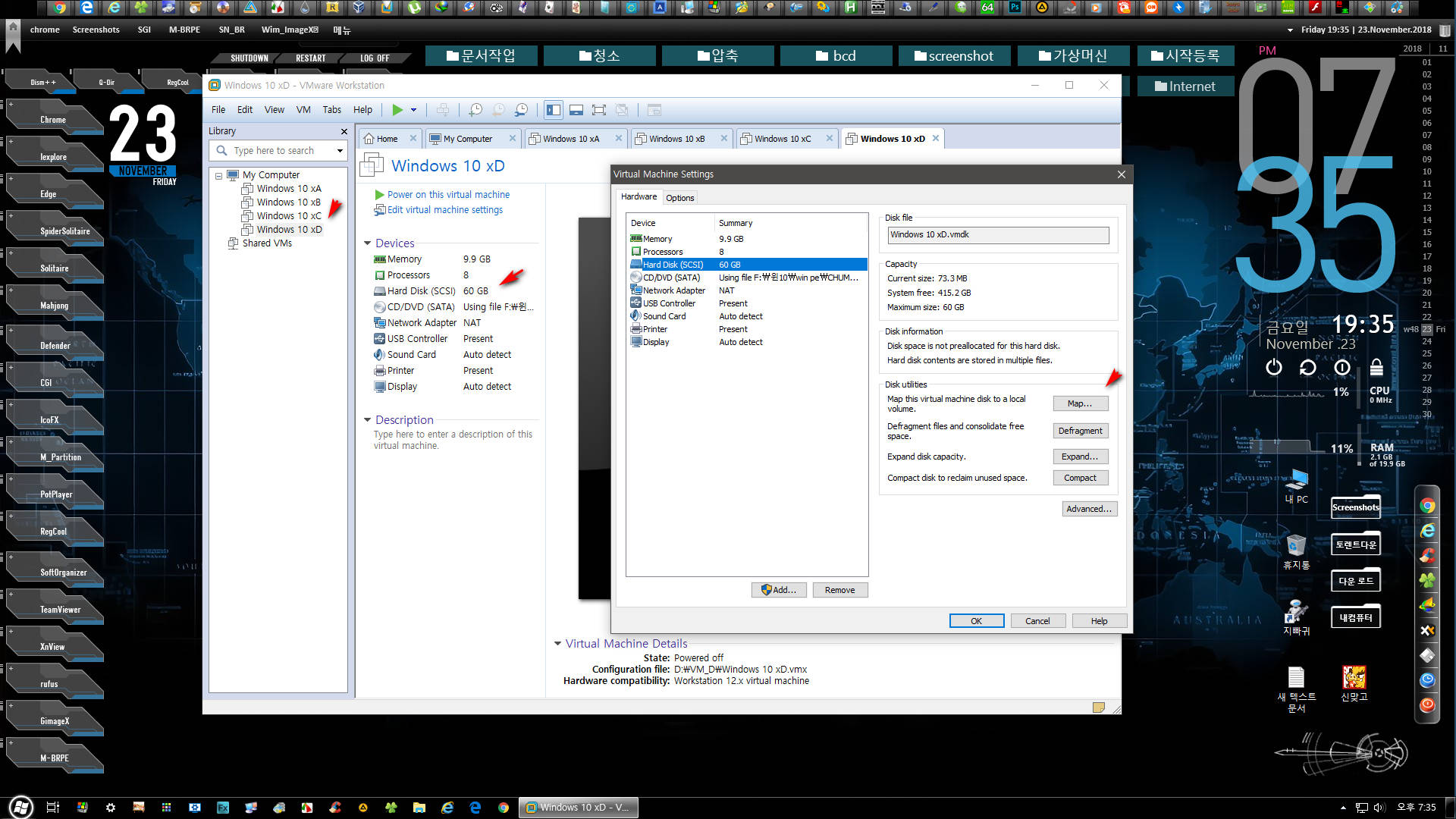The width and height of the screenshot is (1456, 819).
Task: Toggle the thumbnail bar toolbar icon
Action: (576, 110)
